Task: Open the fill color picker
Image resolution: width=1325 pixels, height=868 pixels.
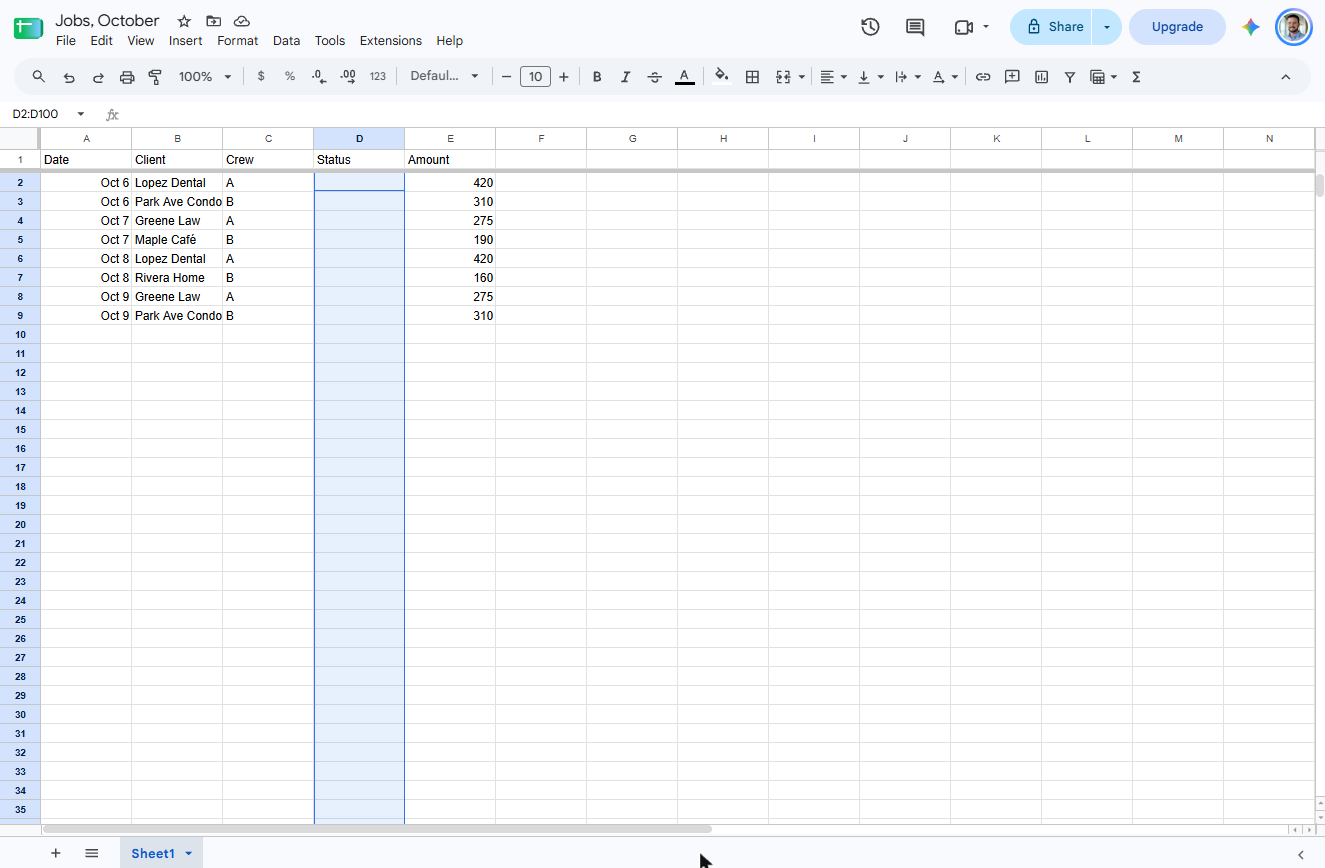Action: coord(722,77)
